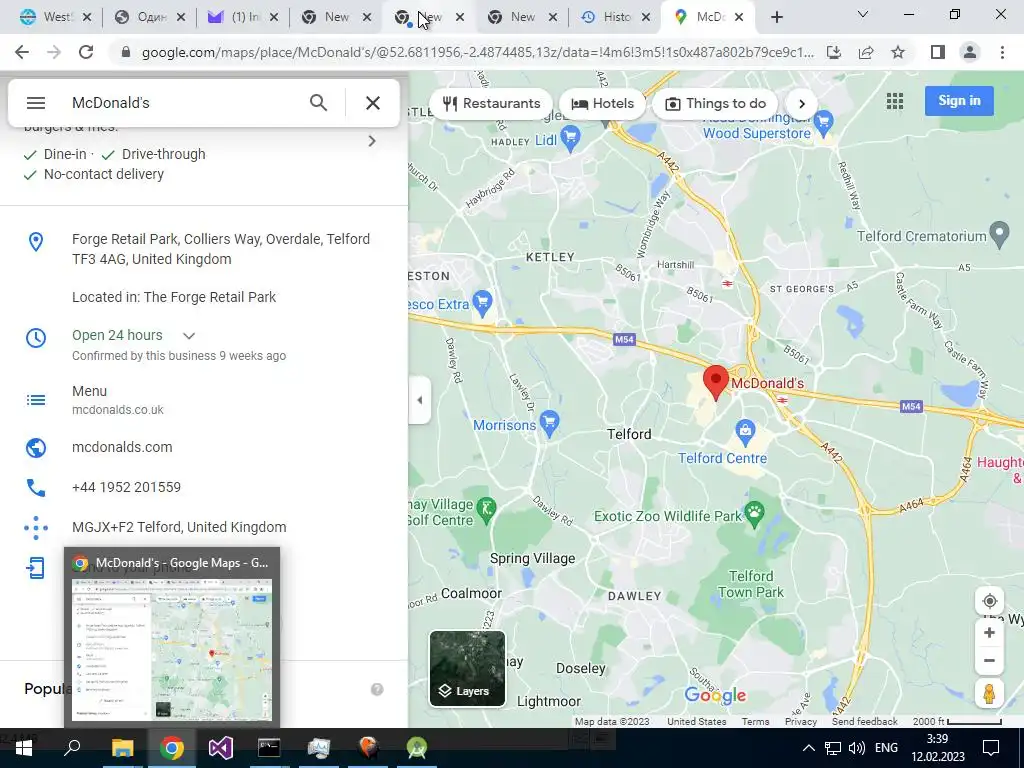
Task: Click the Exotic Zoo Wildlife Park marker
Action: pyautogui.click(x=754, y=514)
